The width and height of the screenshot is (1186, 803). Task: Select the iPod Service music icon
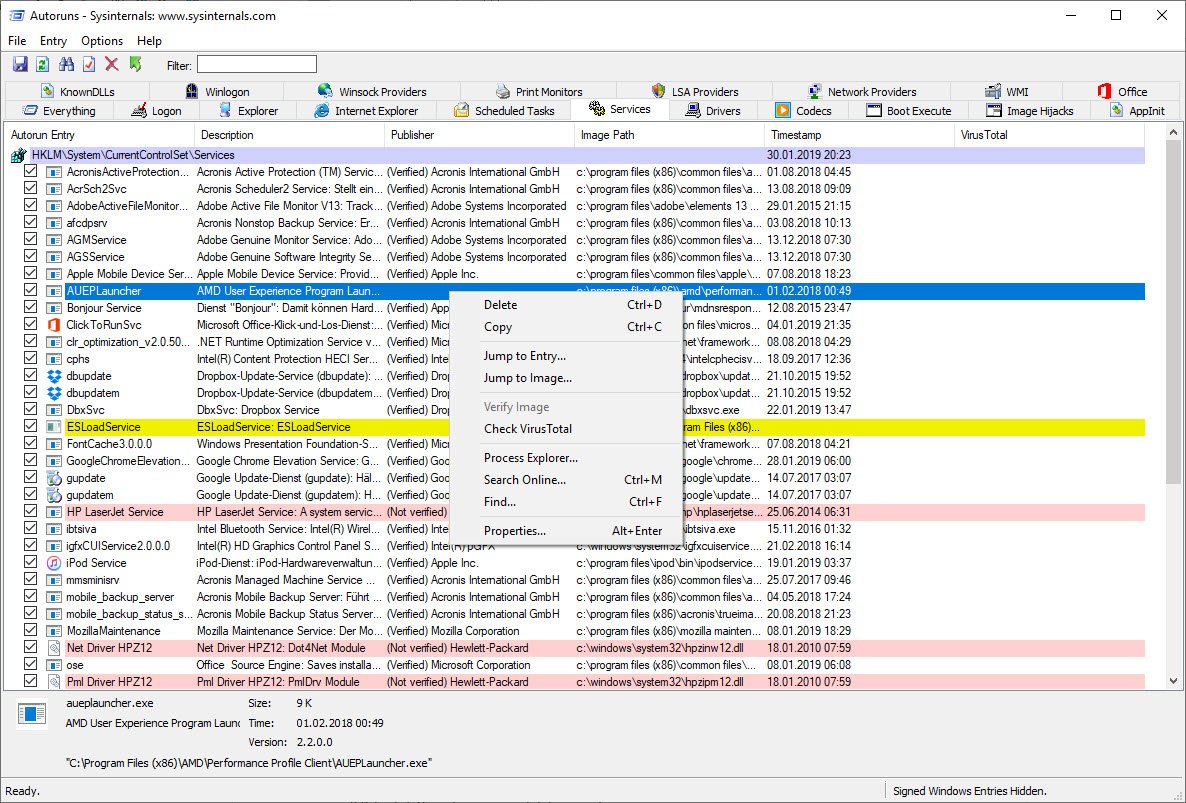(54, 563)
